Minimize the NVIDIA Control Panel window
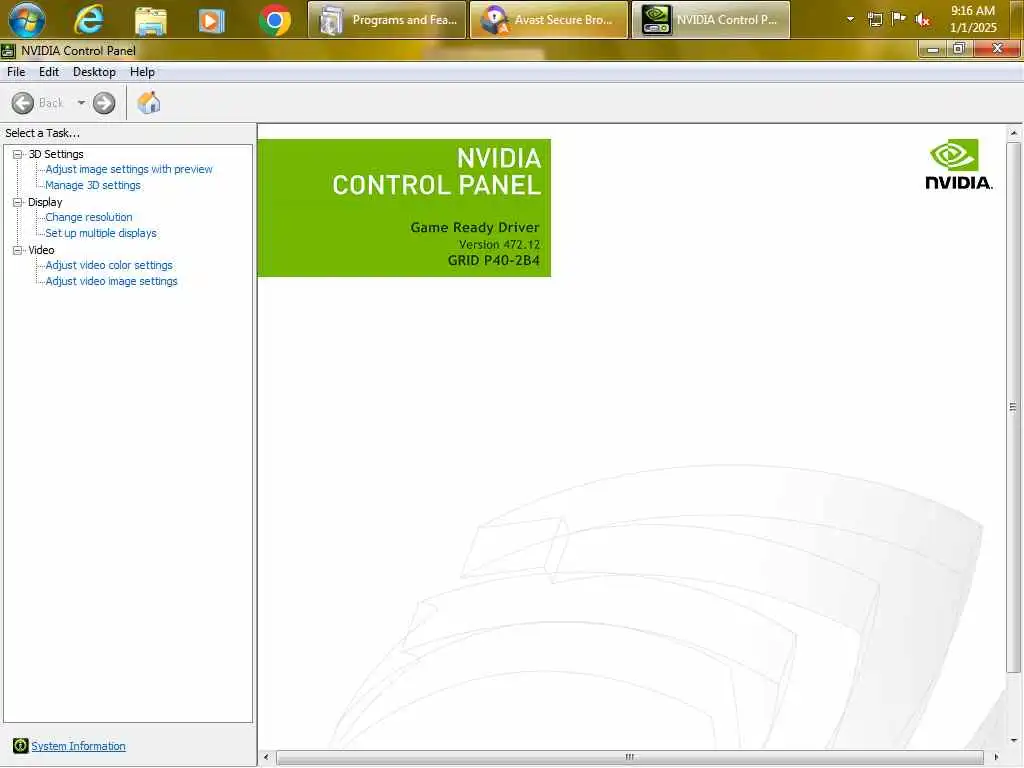The image size is (1024, 768). [x=933, y=49]
